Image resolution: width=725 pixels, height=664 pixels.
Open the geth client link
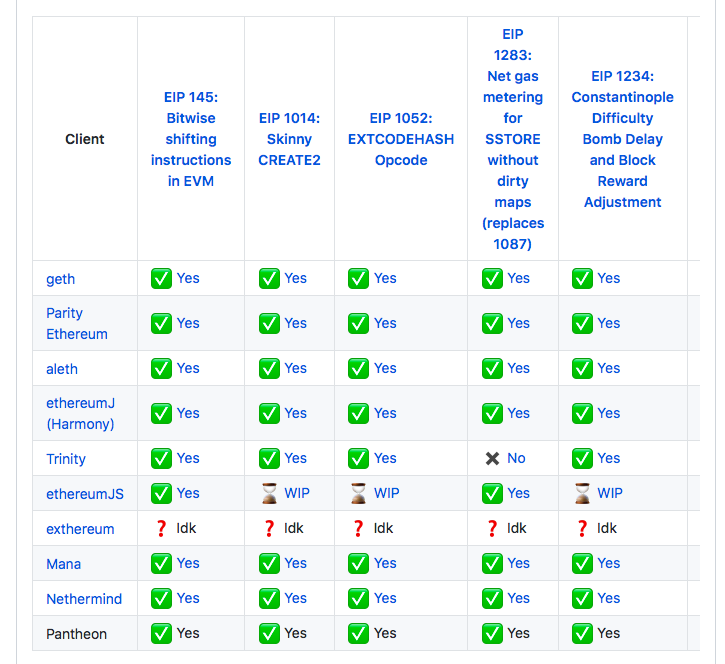(61, 279)
